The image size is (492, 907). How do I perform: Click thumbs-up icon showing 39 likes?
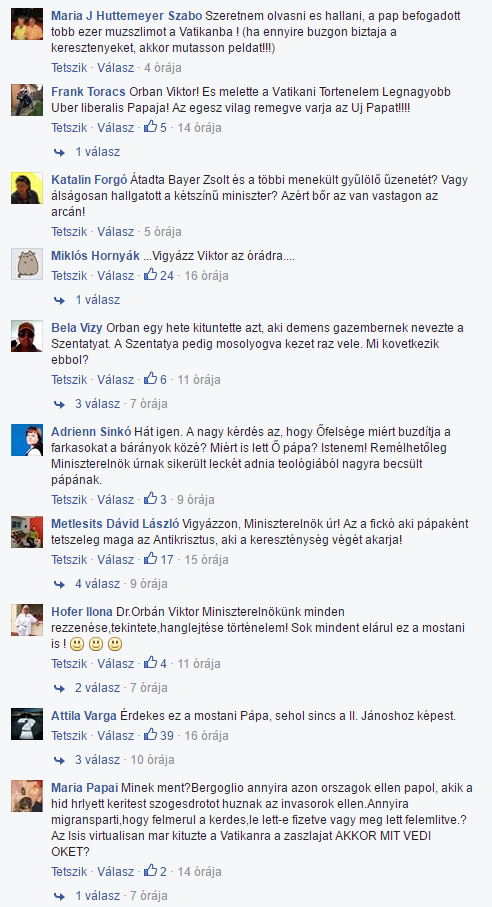pos(150,735)
